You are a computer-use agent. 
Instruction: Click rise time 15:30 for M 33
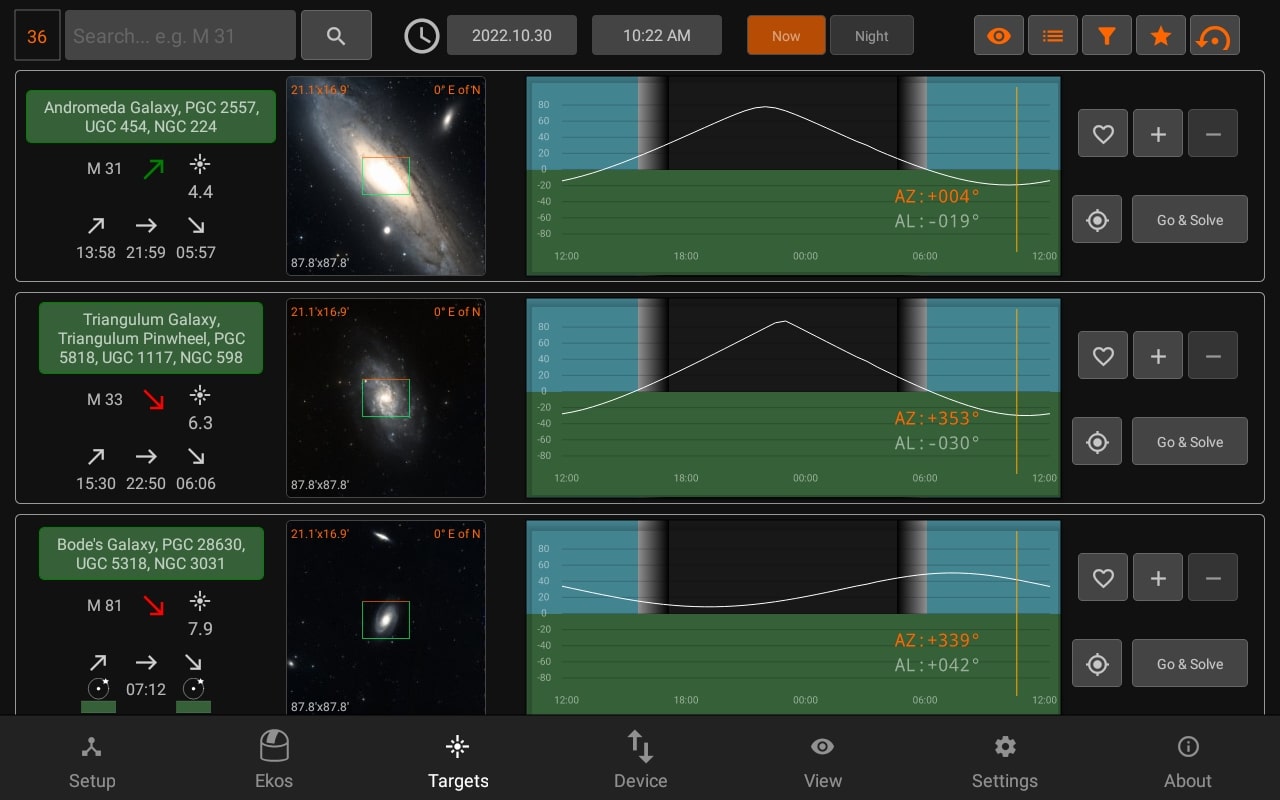(x=96, y=483)
